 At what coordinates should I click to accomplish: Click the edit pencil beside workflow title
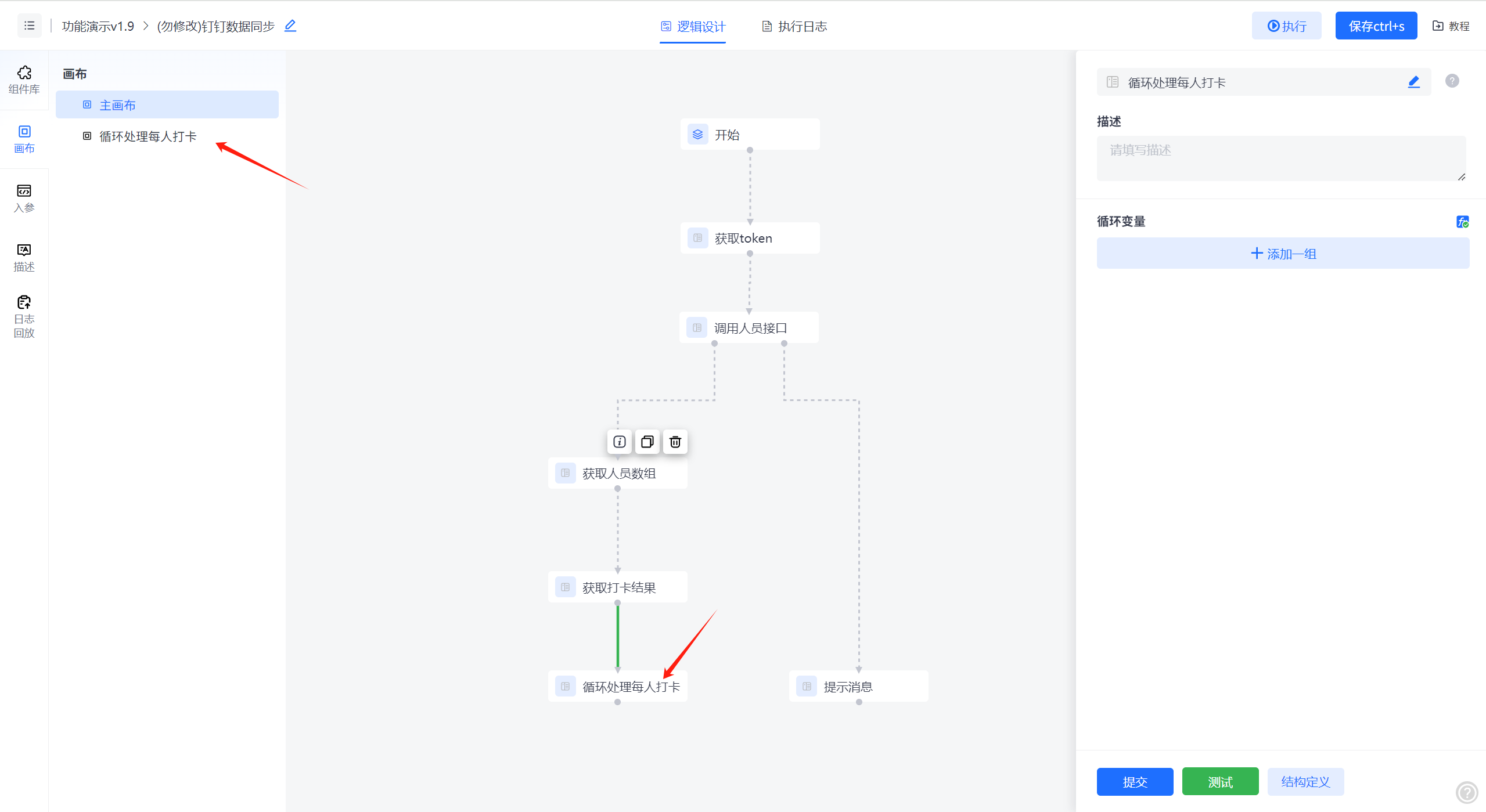coord(290,26)
